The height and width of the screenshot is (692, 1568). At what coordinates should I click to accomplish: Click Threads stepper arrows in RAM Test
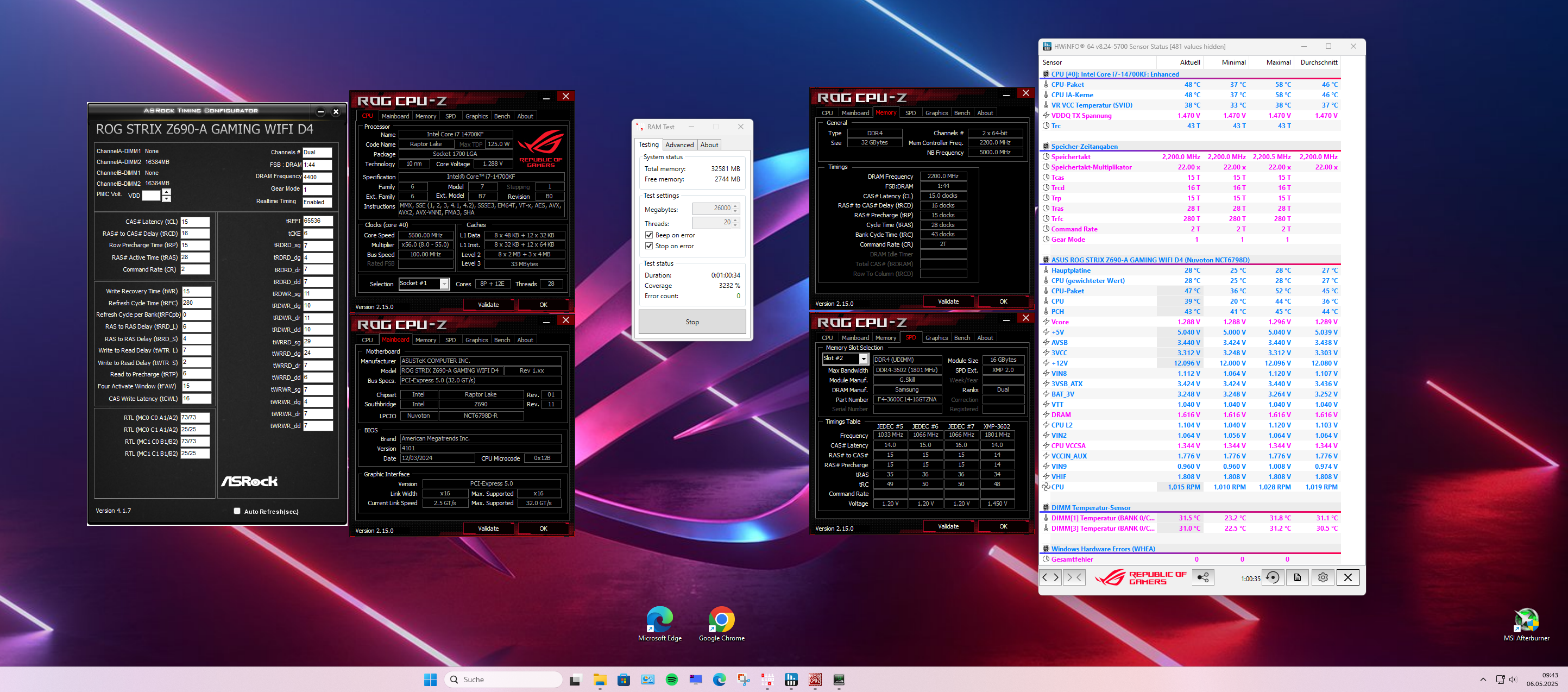[735, 223]
